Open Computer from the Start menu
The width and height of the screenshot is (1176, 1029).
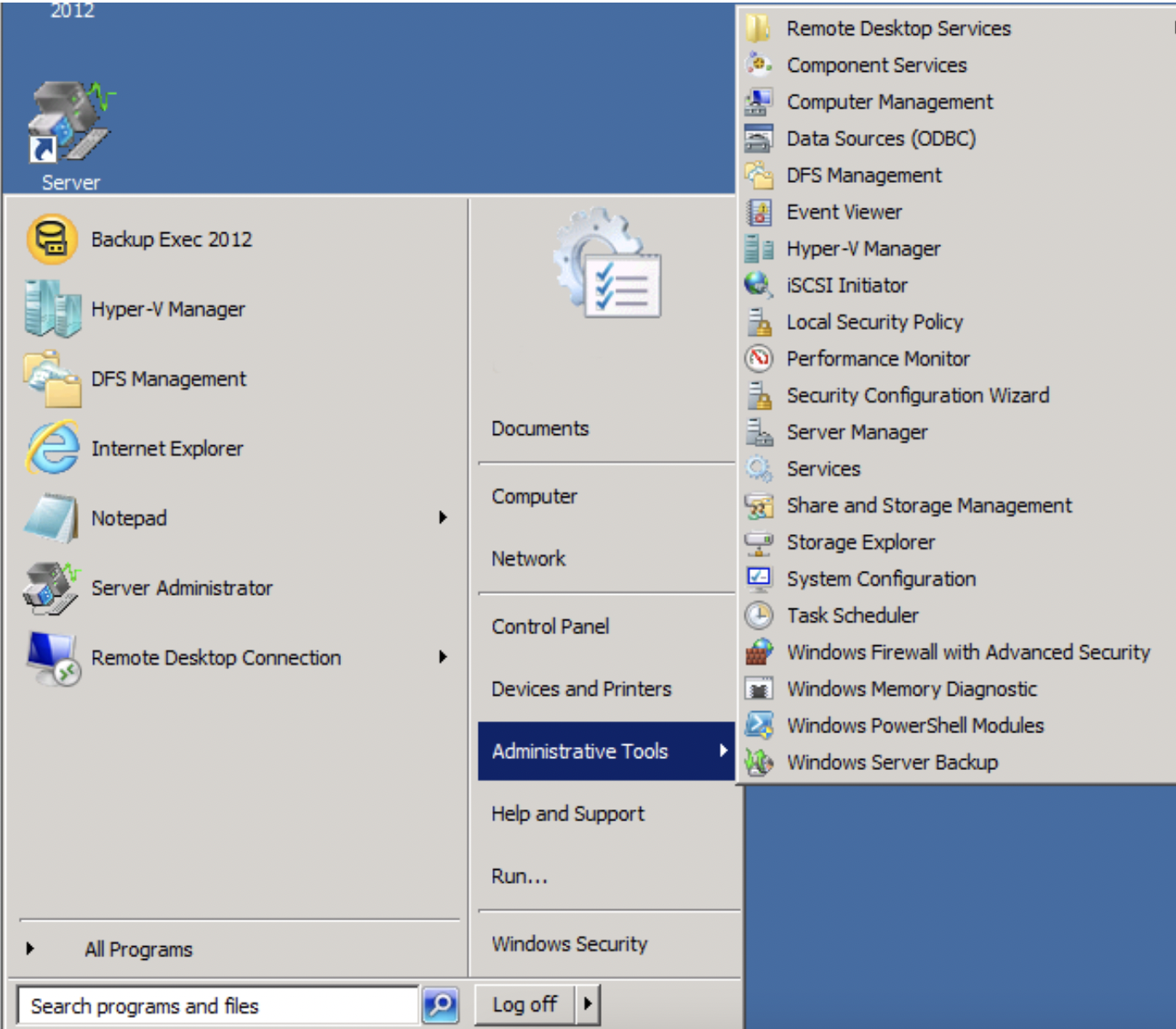tap(534, 496)
